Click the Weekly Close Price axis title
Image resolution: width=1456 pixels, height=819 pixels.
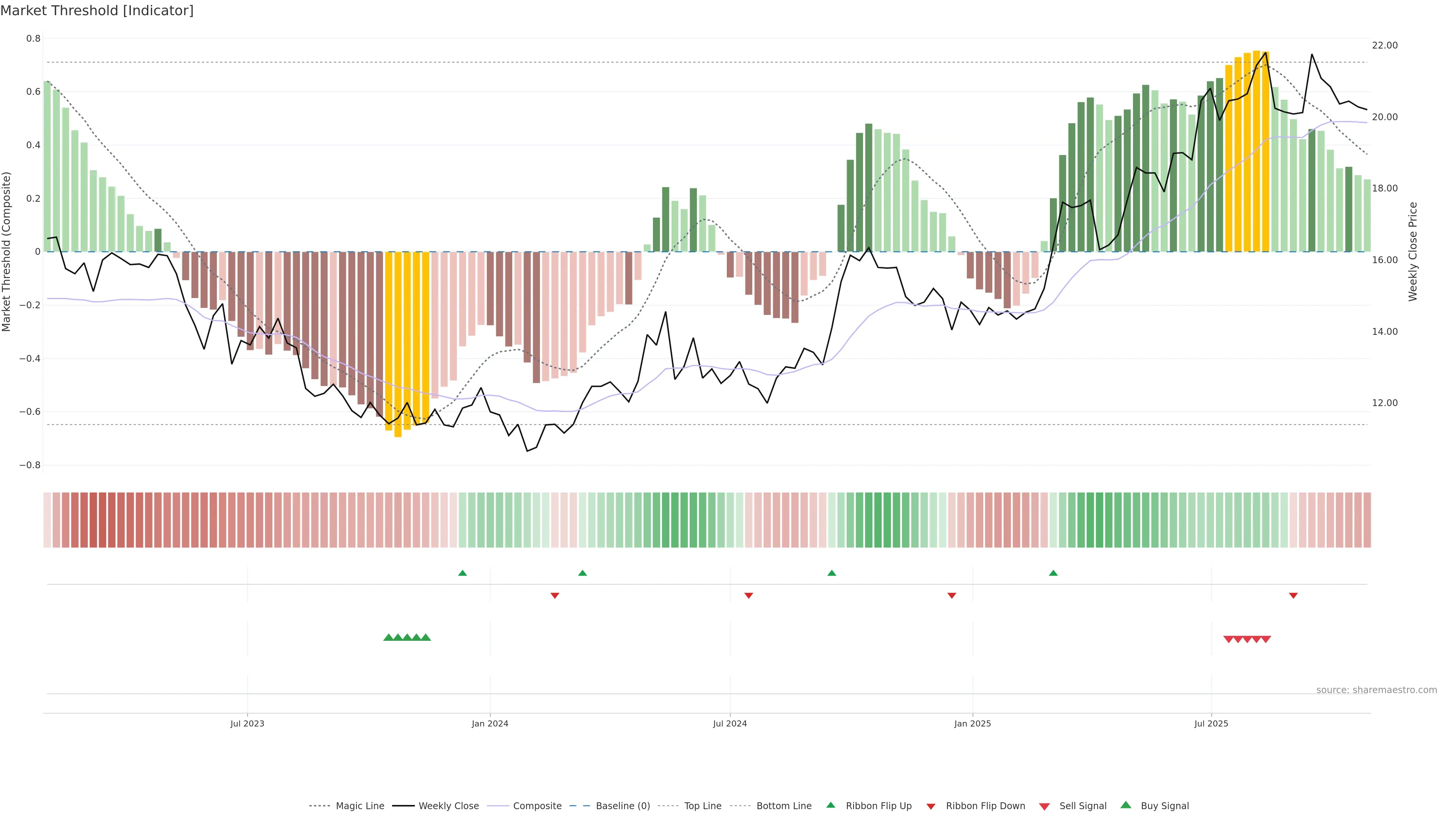tap(1413, 251)
